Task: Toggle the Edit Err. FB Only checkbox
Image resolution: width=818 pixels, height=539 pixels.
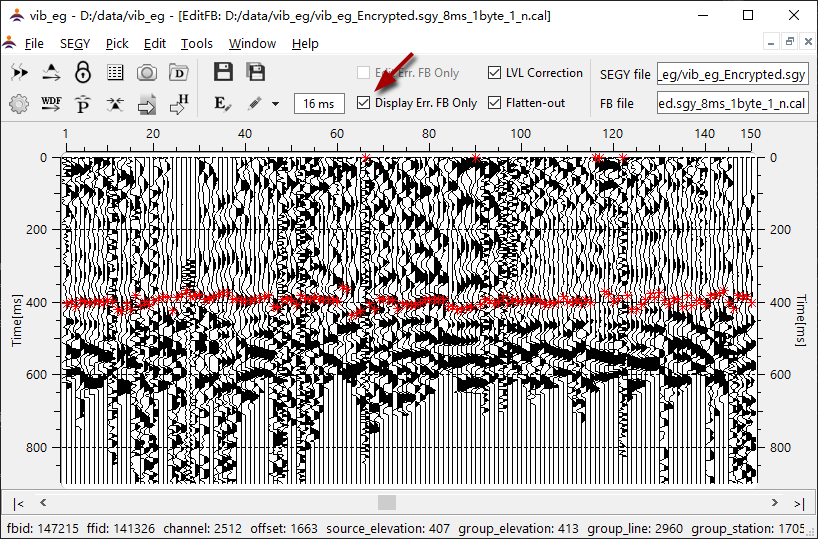Action: (364, 73)
